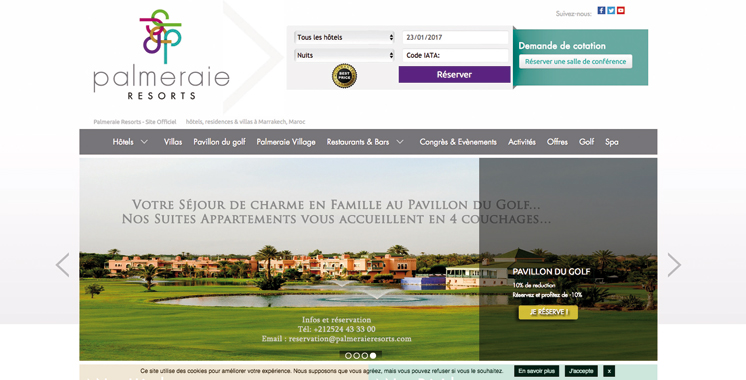
Task: Show next slide with right arrow
Action: 674,265
